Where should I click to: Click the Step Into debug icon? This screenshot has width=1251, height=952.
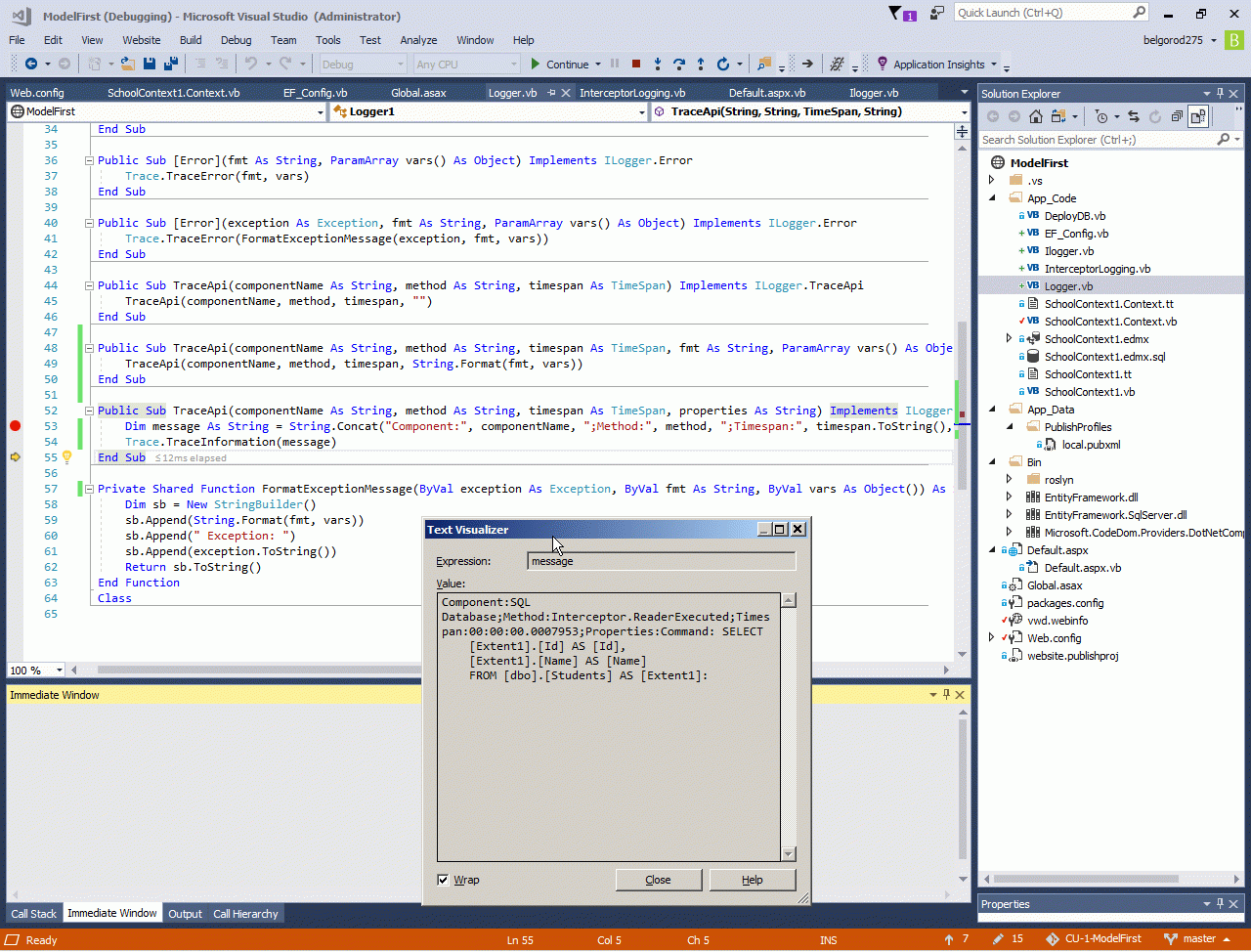click(658, 65)
